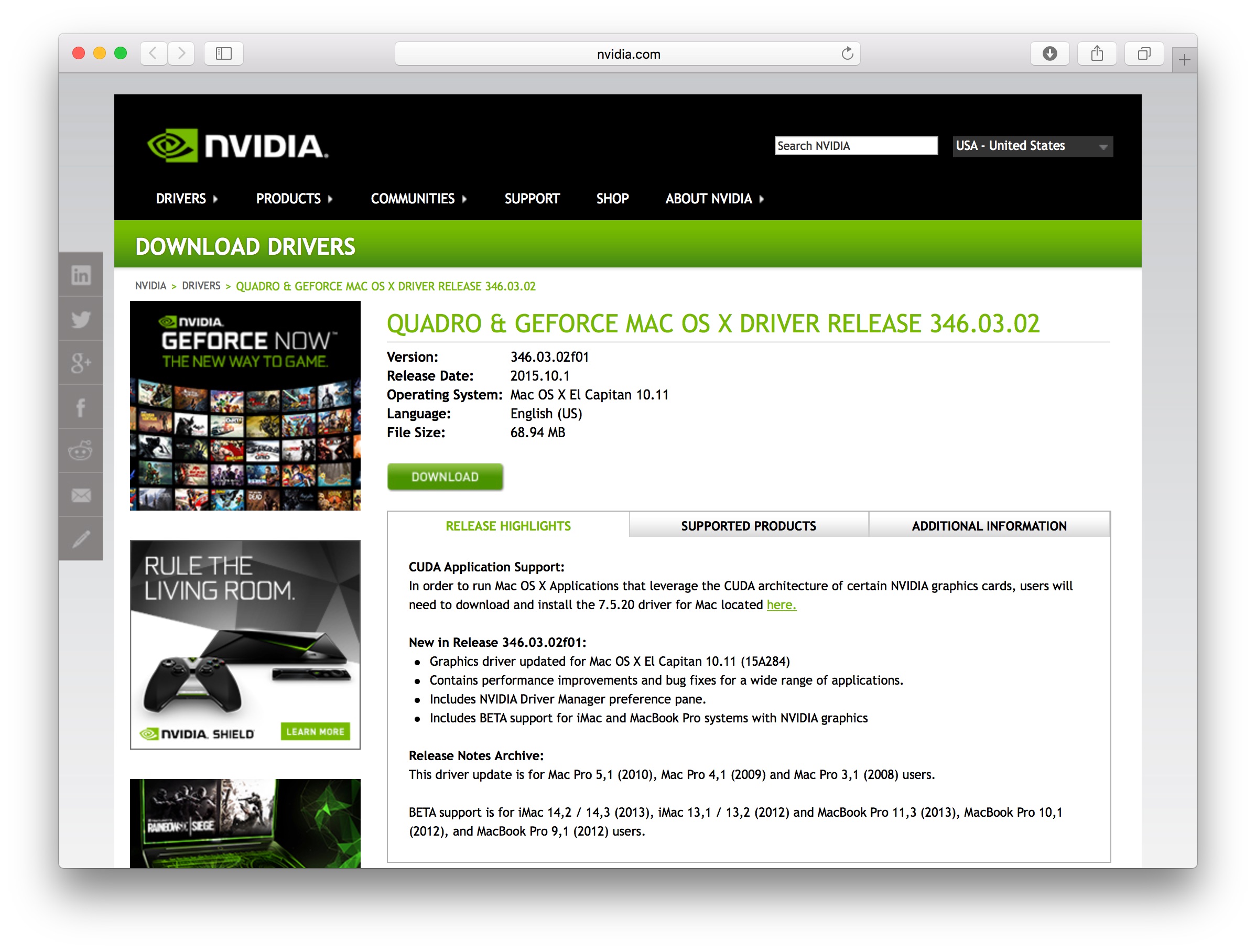
Task: Click the pencil icon in sidebar
Action: pyautogui.click(x=81, y=539)
